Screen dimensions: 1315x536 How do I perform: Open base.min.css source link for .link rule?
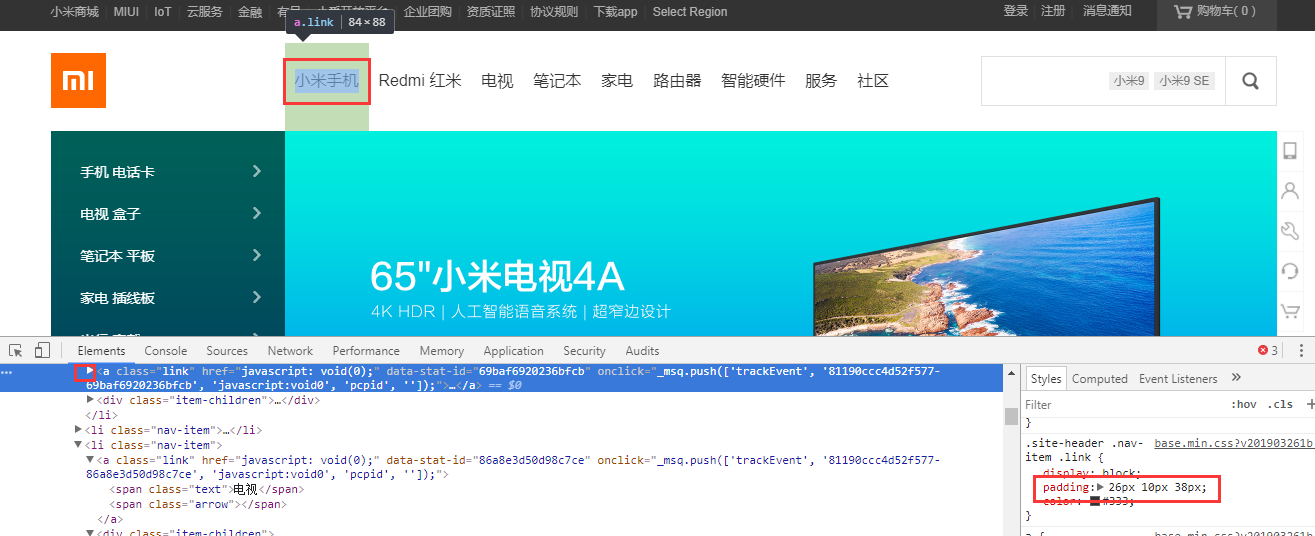click(x=1234, y=443)
